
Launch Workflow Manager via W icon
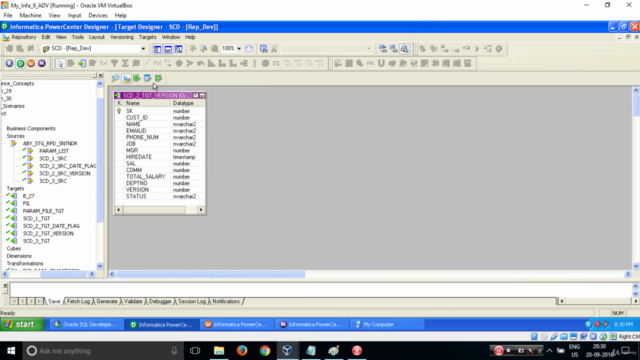[31, 63]
